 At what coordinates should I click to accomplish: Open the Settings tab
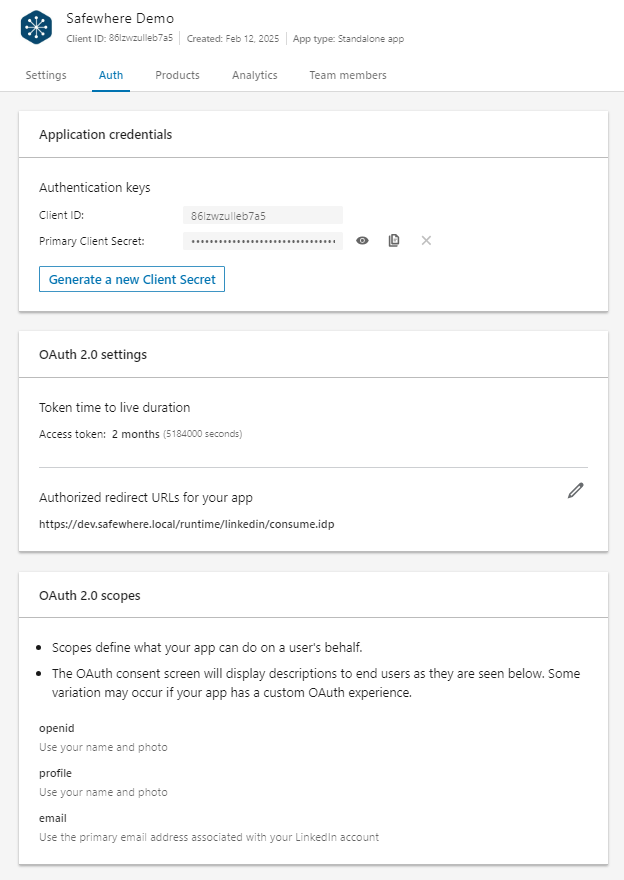click(x=46, y=75)
